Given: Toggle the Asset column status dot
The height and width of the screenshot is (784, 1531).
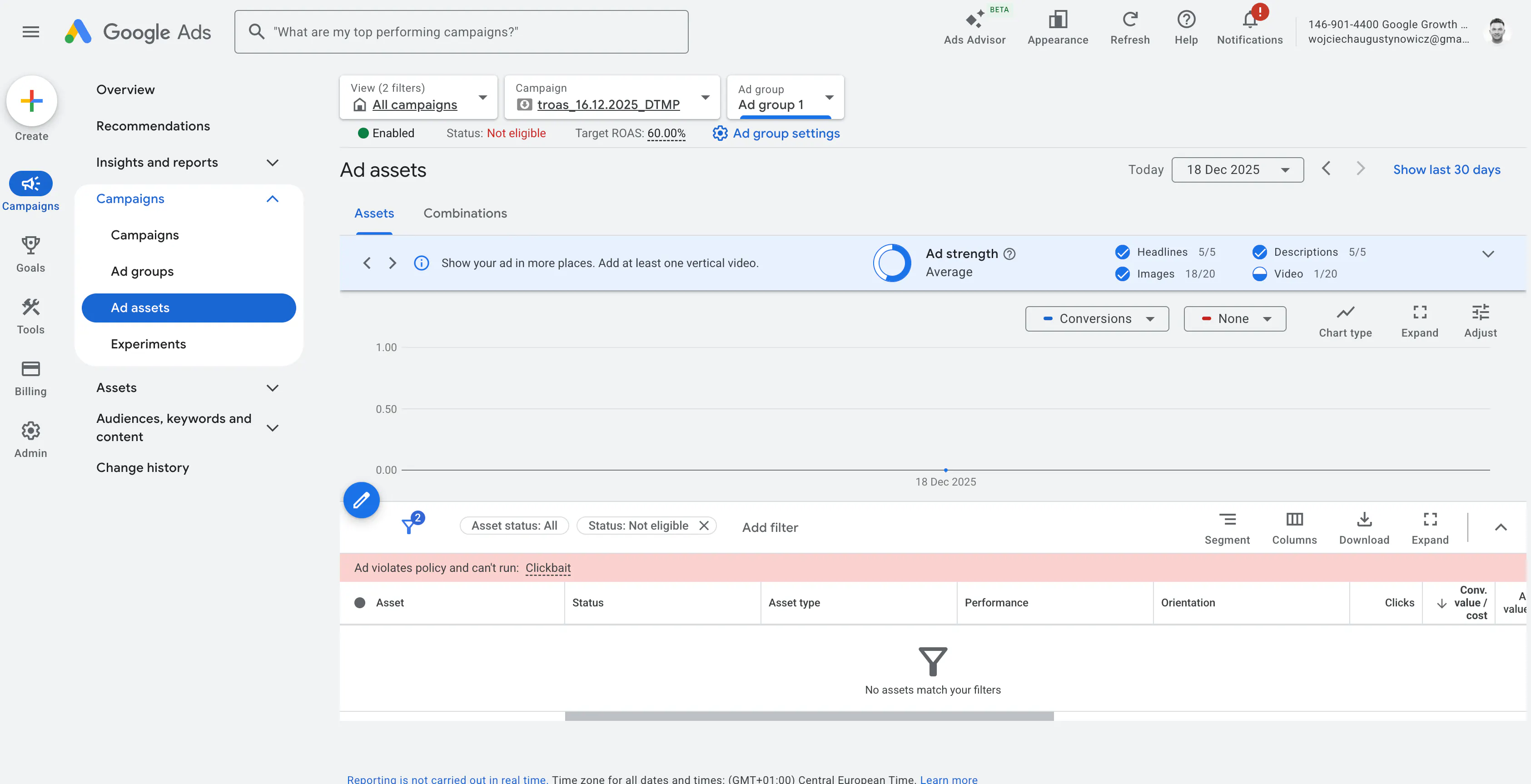Looking at the screenshot, I should pyautogui.click(x=359, y=603).
